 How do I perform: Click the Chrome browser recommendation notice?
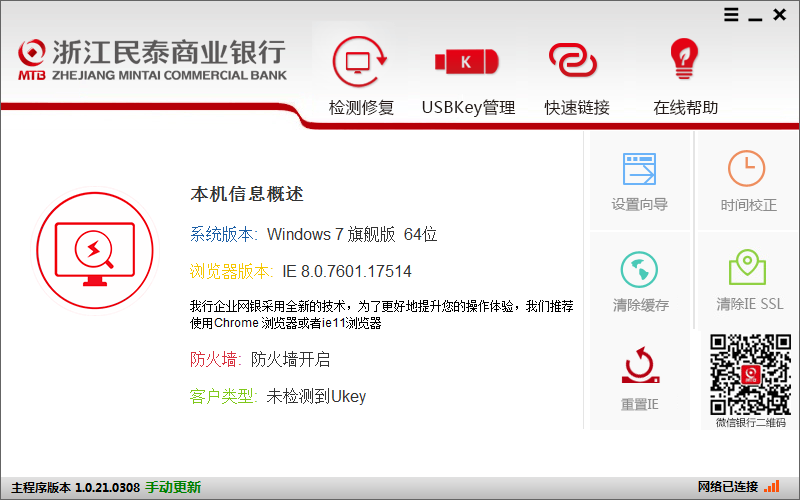tap(382, 314)
